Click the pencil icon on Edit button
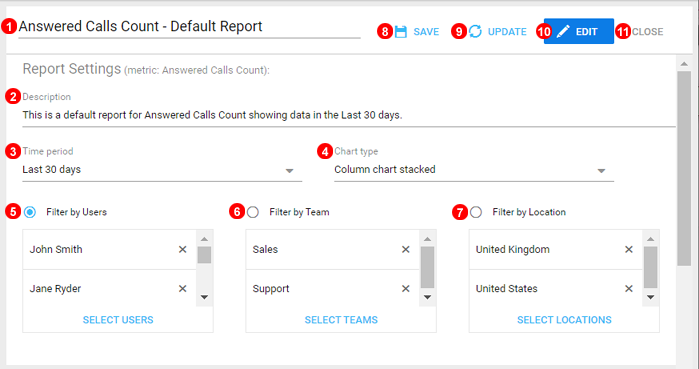Screen dimensions: 699x369 563,31
